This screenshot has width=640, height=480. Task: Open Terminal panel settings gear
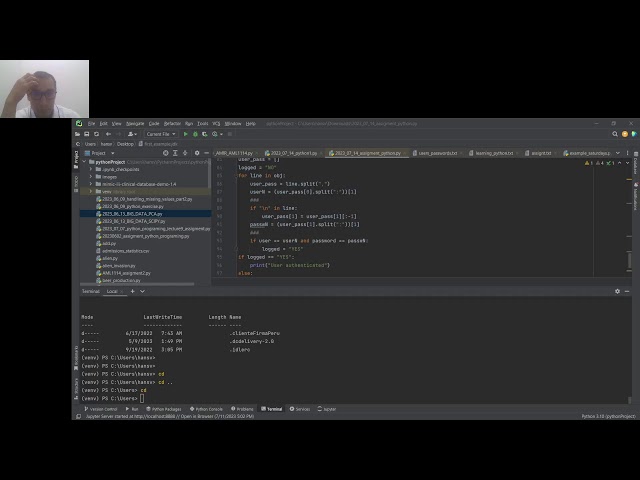(x=617, y=291)
